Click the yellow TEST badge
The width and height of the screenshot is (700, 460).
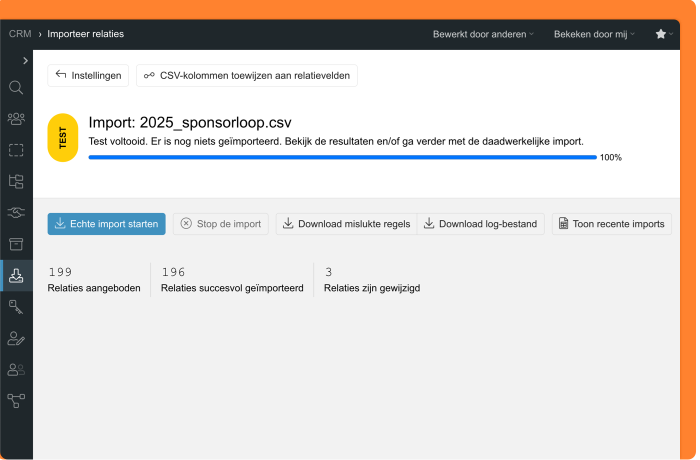pyautogui.click(x=63, y=138)
